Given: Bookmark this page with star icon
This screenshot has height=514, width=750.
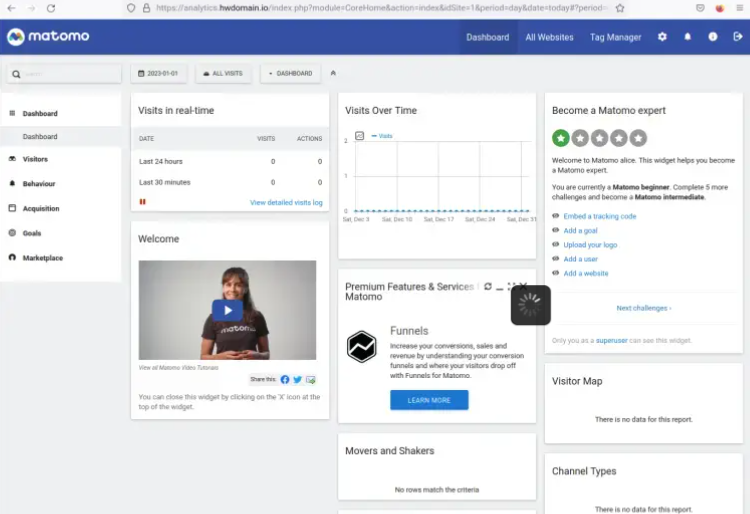Looking at the screenshot, I should [x=620, y=8].
